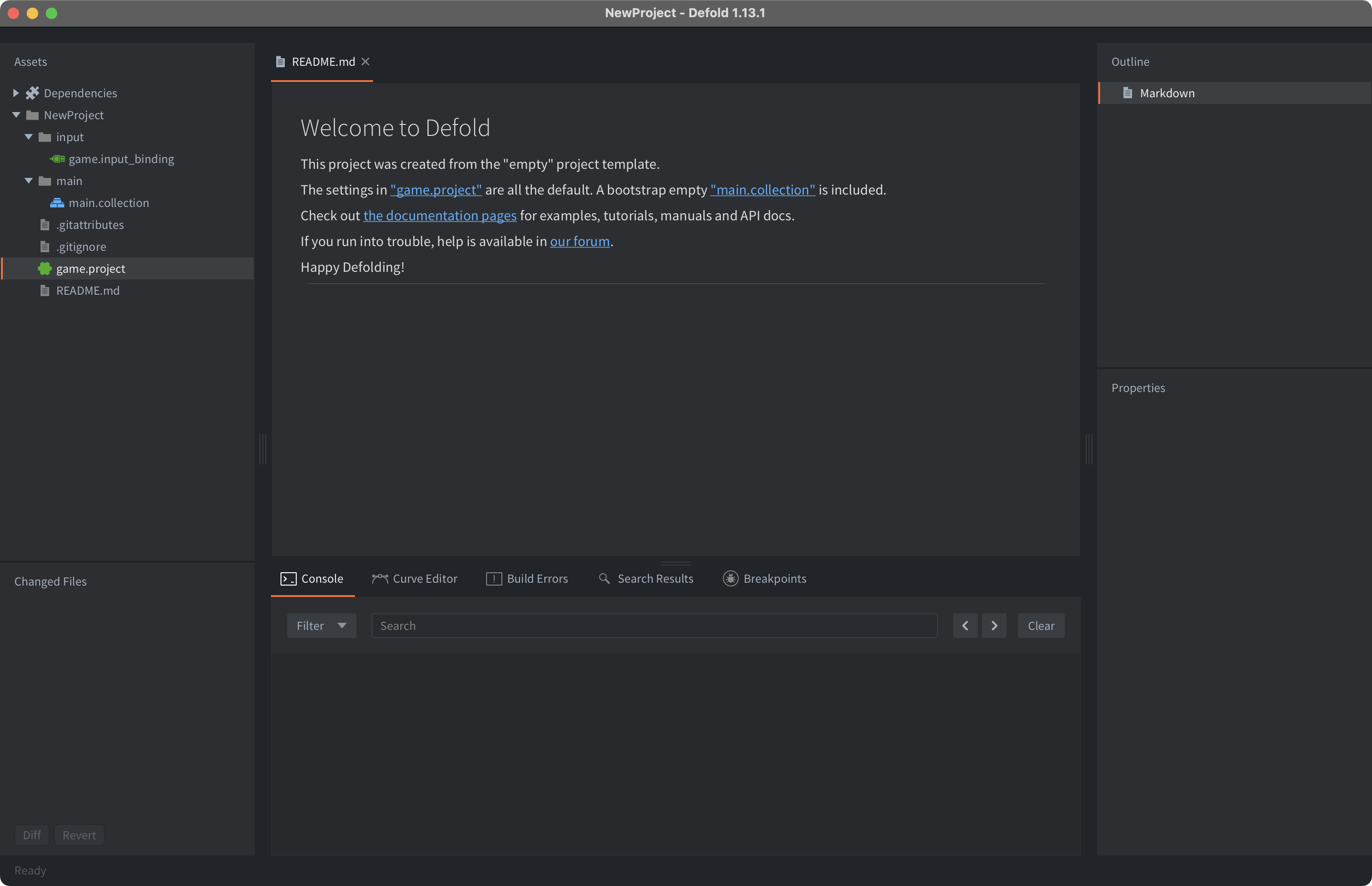Screen dimensions: 1372x886
Task: Click the game.project green clover icon
Action: (x=45, y=268)
